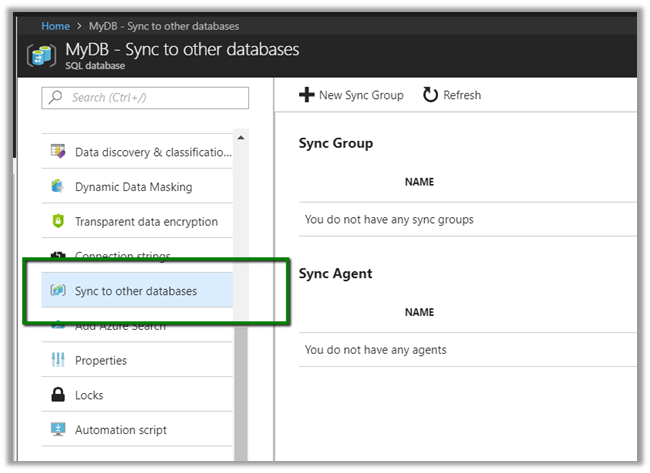Click the New Sync Group button label
The image size is (650, 473).
tap(361, 95)
